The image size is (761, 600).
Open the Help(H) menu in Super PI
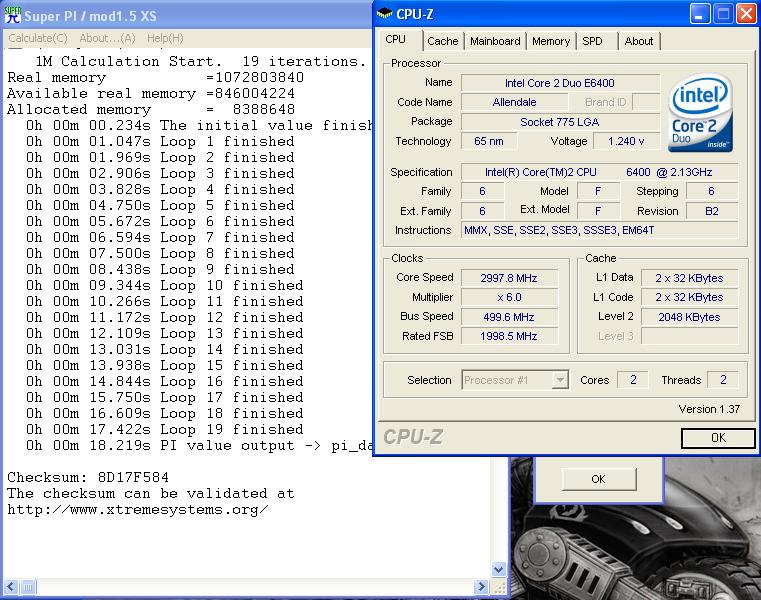[165, 38]
